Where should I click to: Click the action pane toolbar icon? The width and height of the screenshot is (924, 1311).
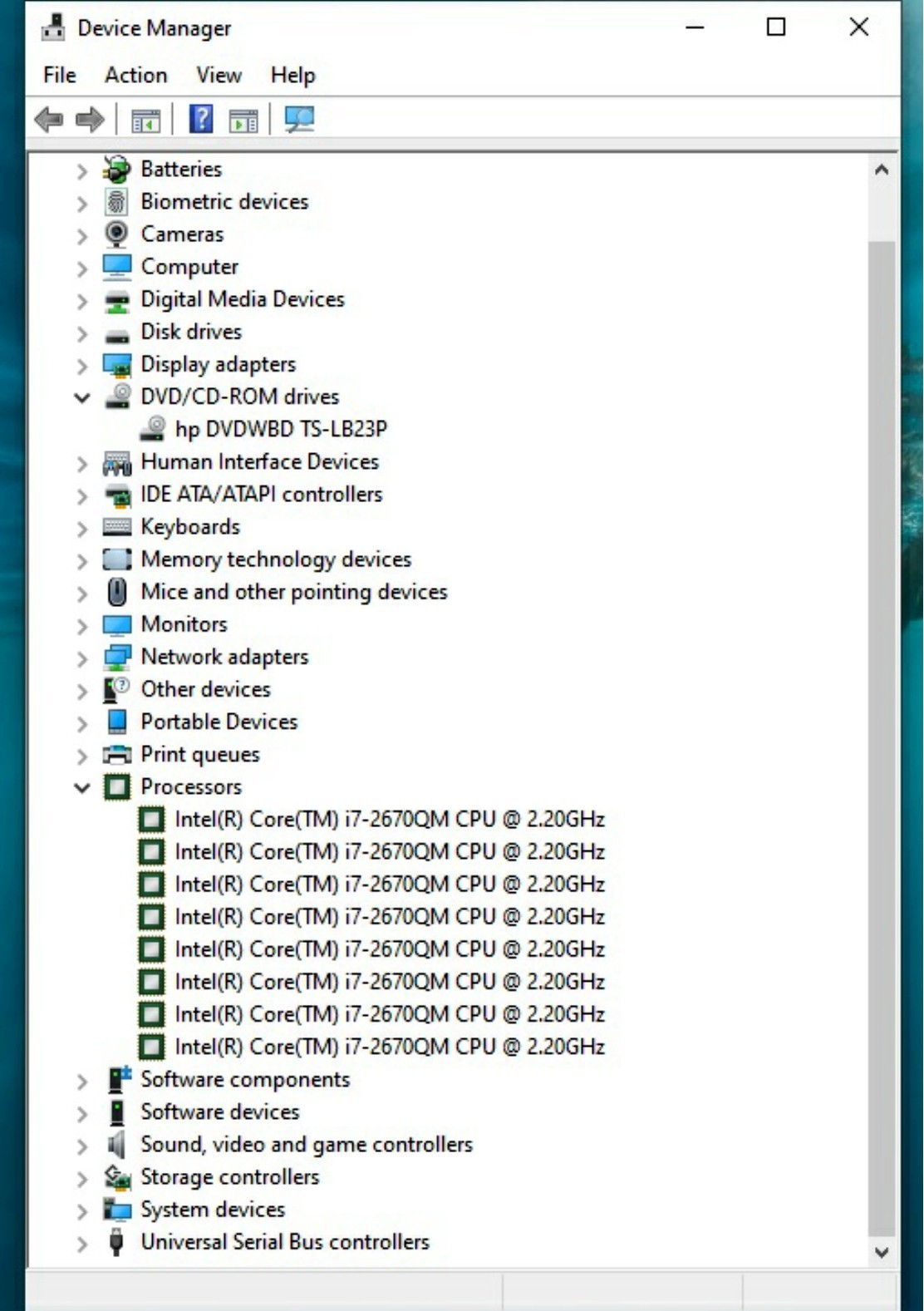point(243,121)
